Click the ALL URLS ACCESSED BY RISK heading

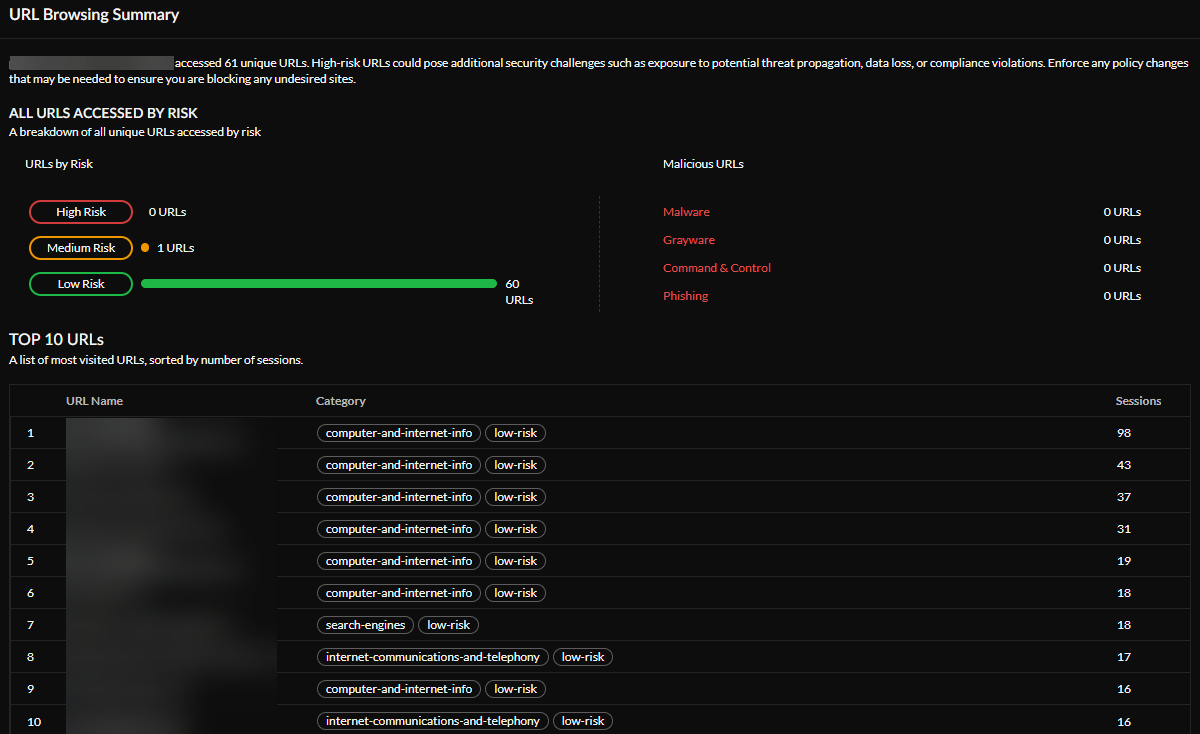tap(103, 113)
